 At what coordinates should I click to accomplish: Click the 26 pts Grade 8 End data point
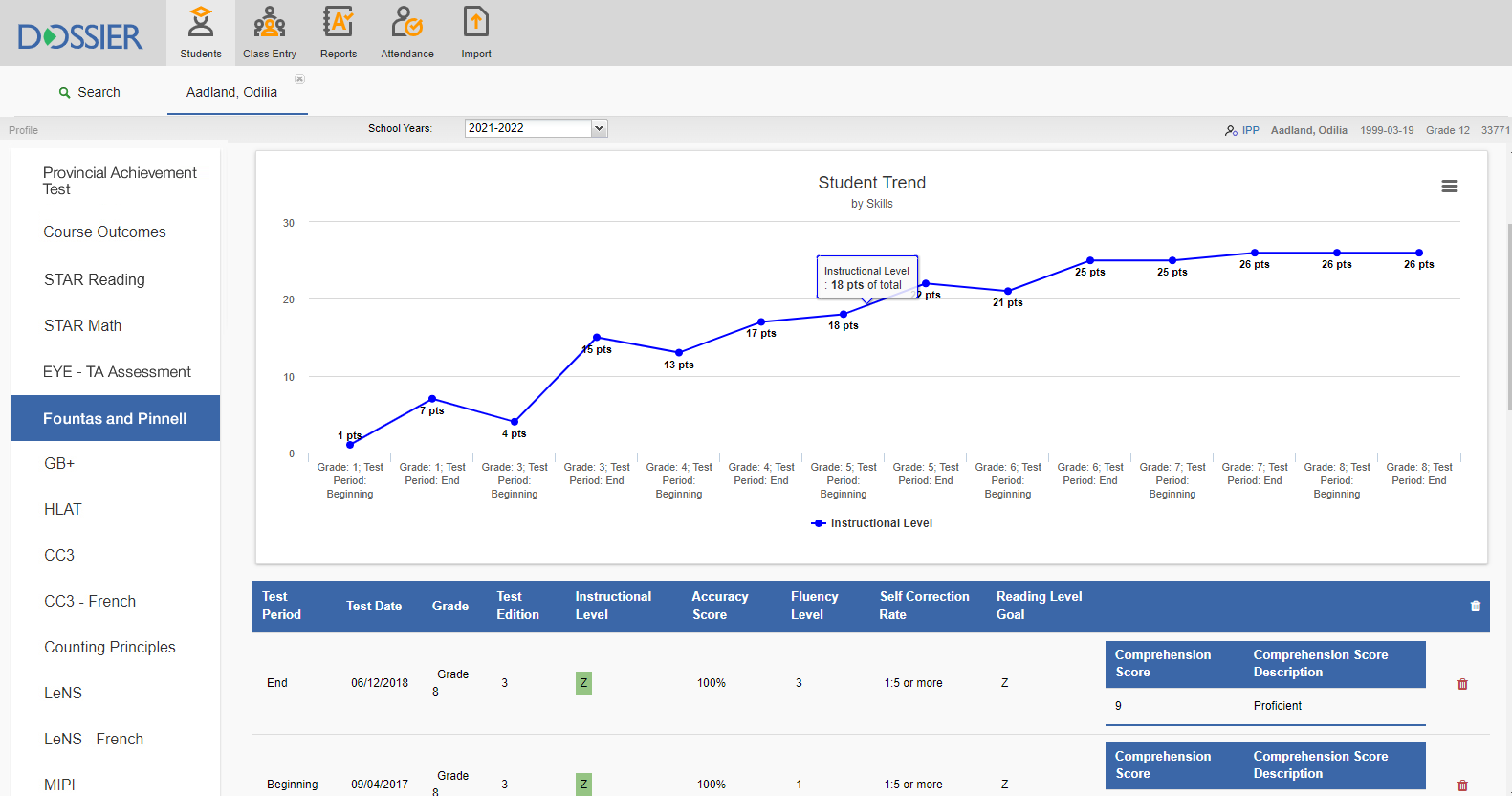point(1419,253)
